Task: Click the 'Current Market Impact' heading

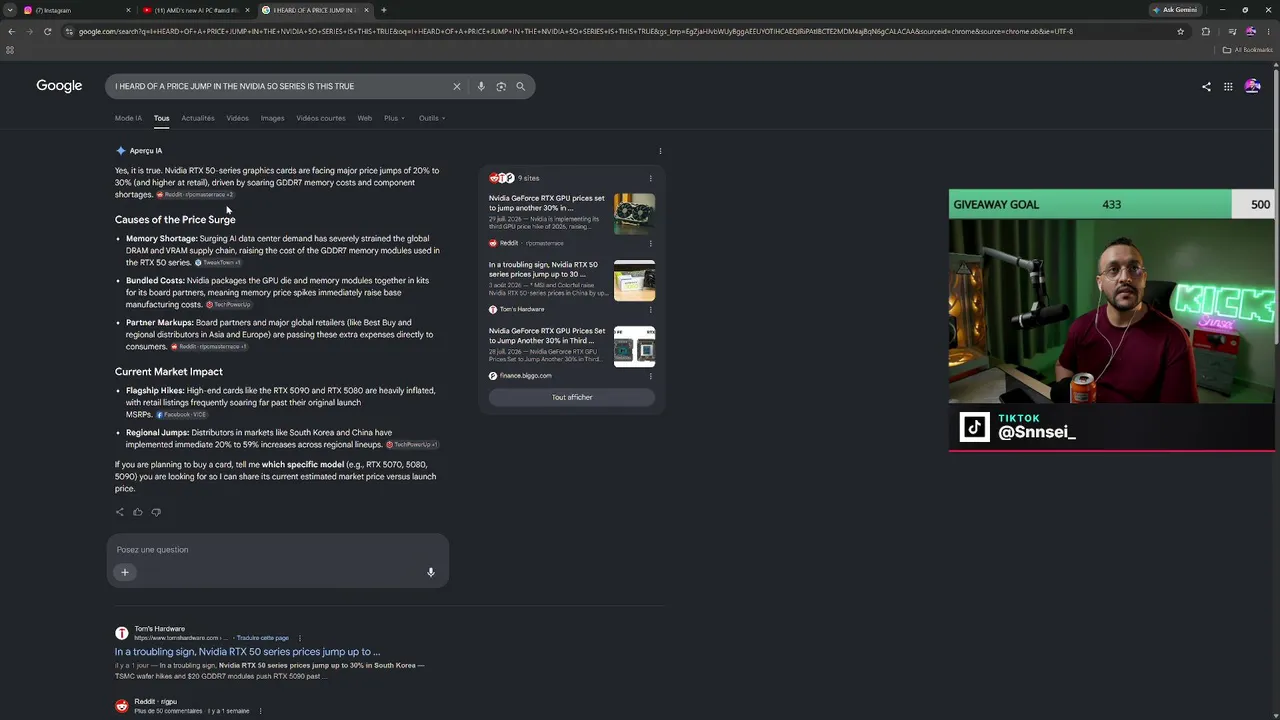Action: [169, 372]
